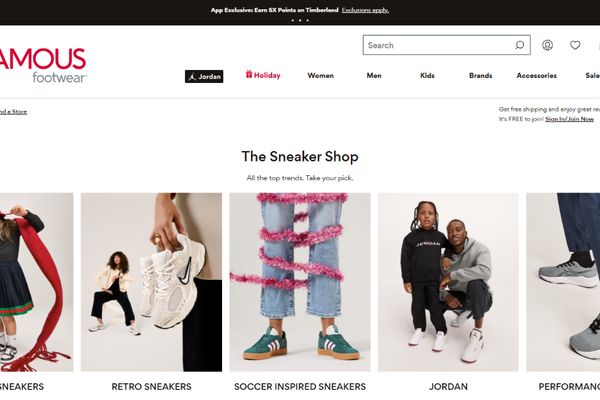
Task: Click the Exclusions apply link
Action: [365, 10]
